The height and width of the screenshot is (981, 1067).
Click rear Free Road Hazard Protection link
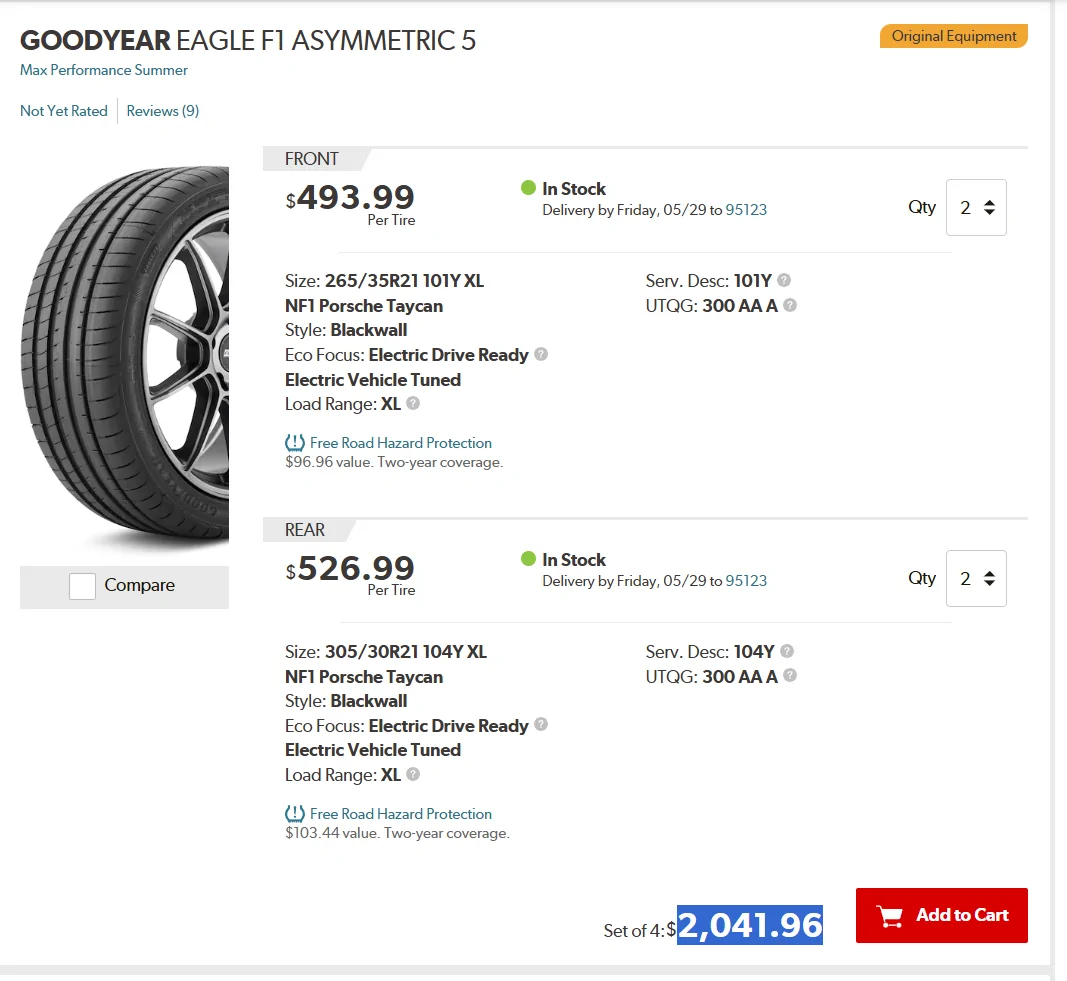coord(400,814)
